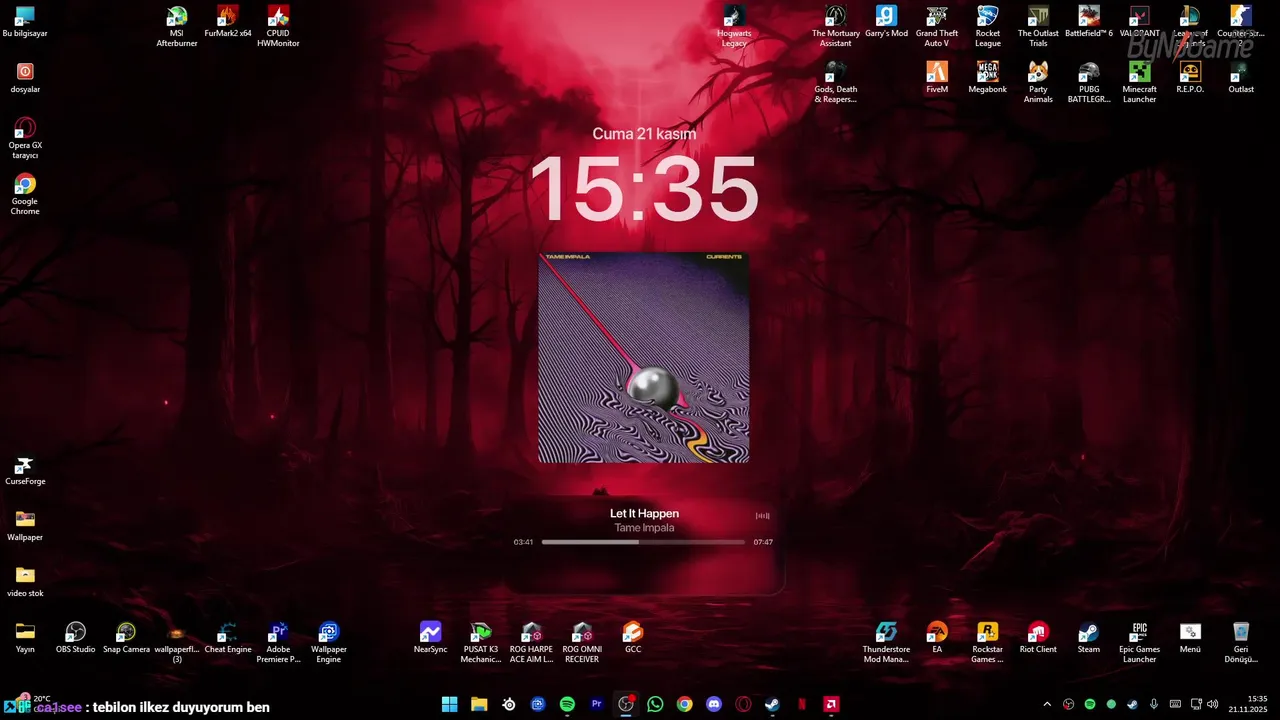
Task: Select PUBG BATTLEGROUNDS desktop icon
Action: click(x=1089, y=82)
